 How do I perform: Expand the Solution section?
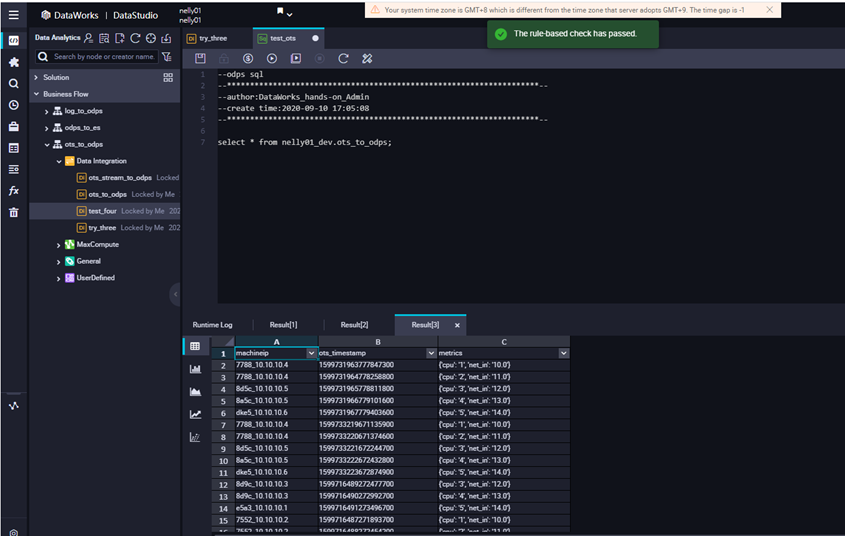[36, 78]
